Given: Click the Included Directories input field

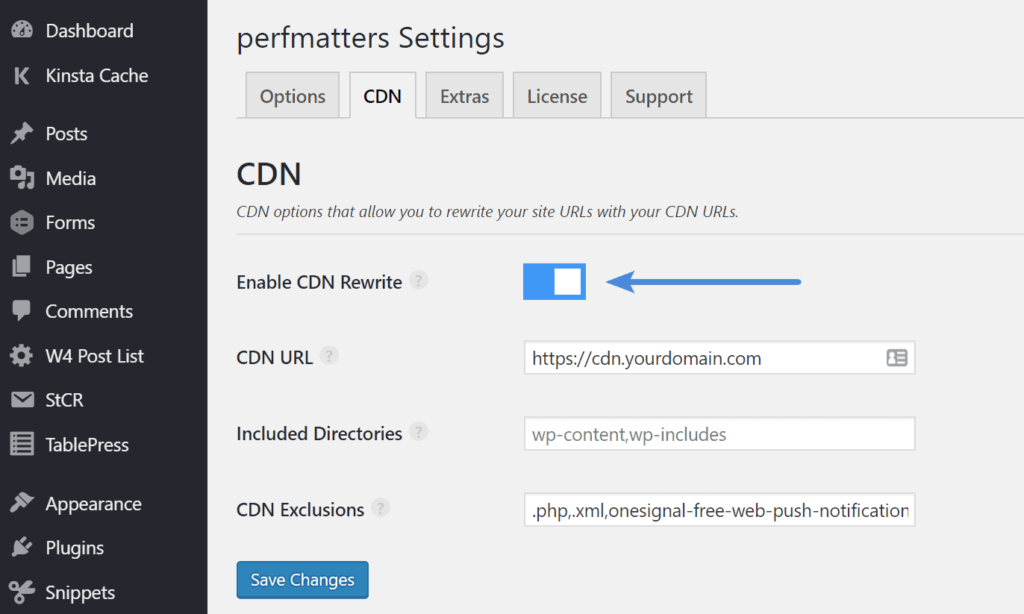Looking at the screenshot, I should (719, 433).
